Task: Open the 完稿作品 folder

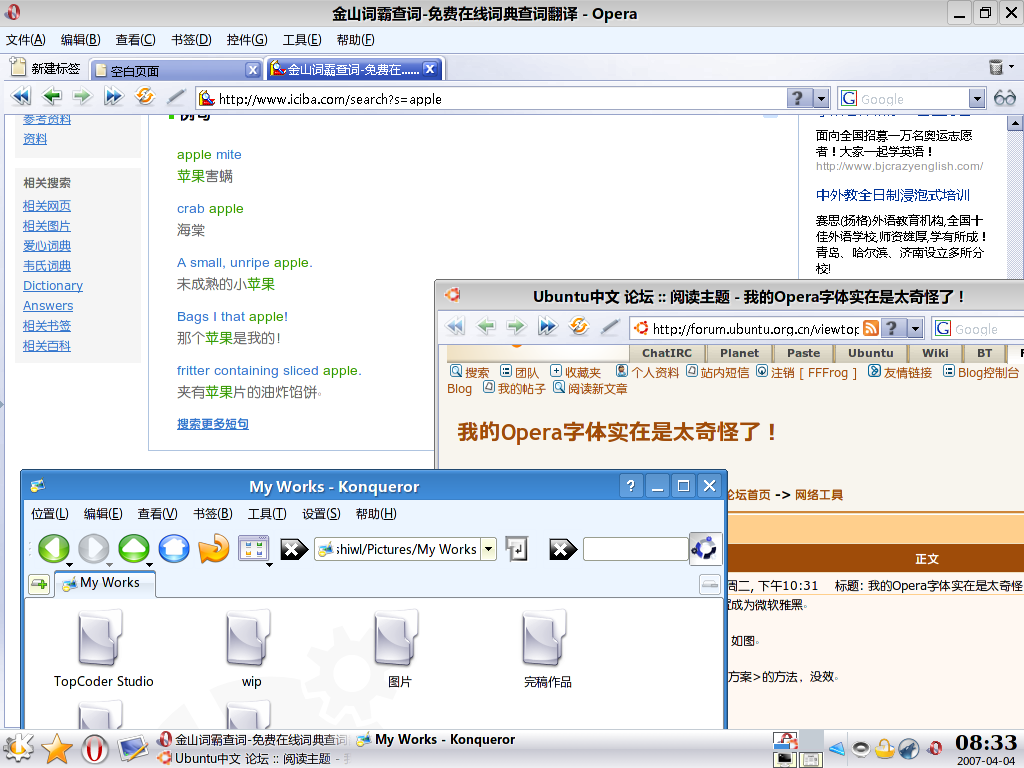Action: (547, 649)
